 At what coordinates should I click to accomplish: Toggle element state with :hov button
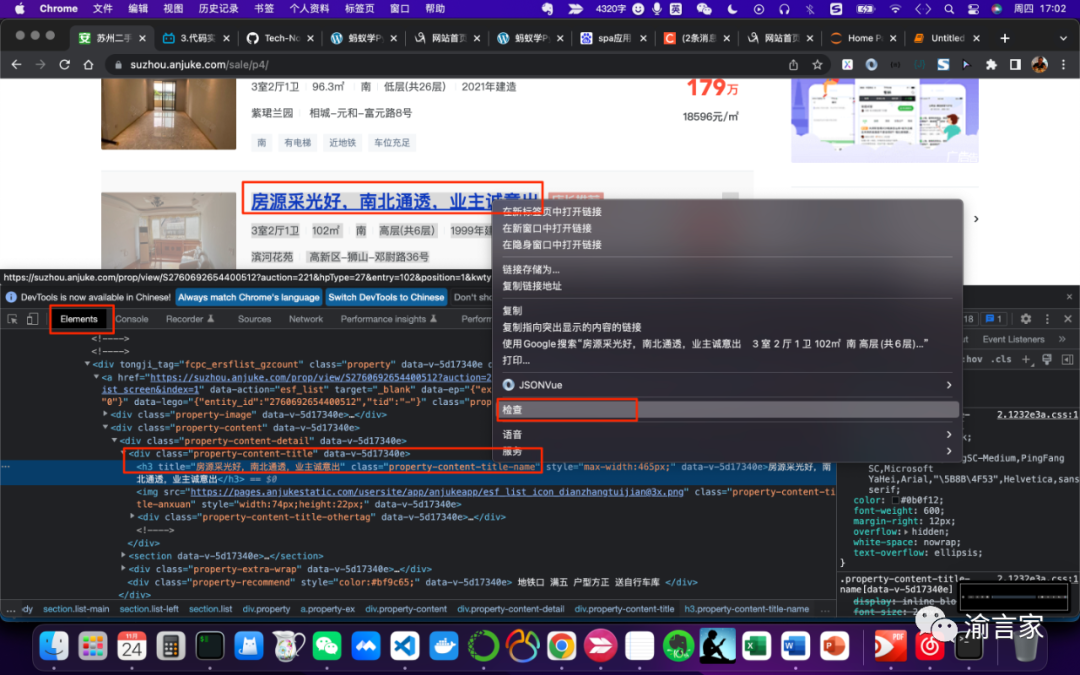tap(973, 360)
